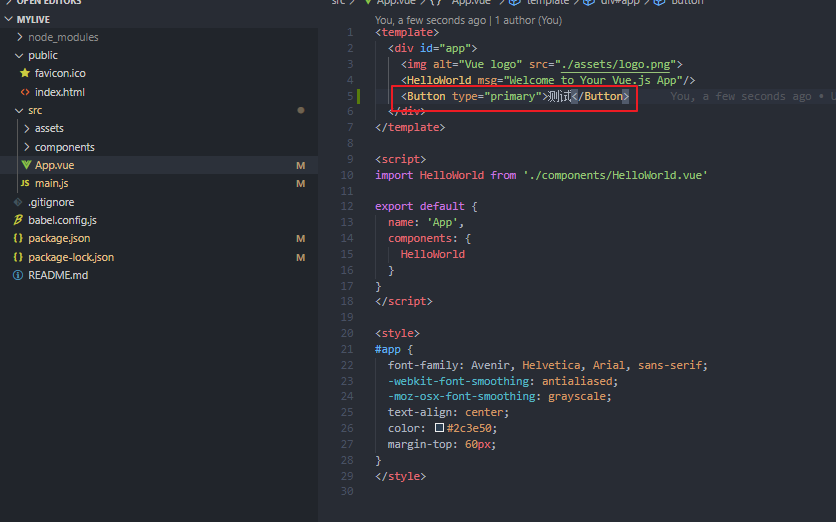Click the Babel icon beside babel.config.js
Image resolution: width=836 pixels, height=522 pixels.
pyautogui.click(x=18, y=220)
